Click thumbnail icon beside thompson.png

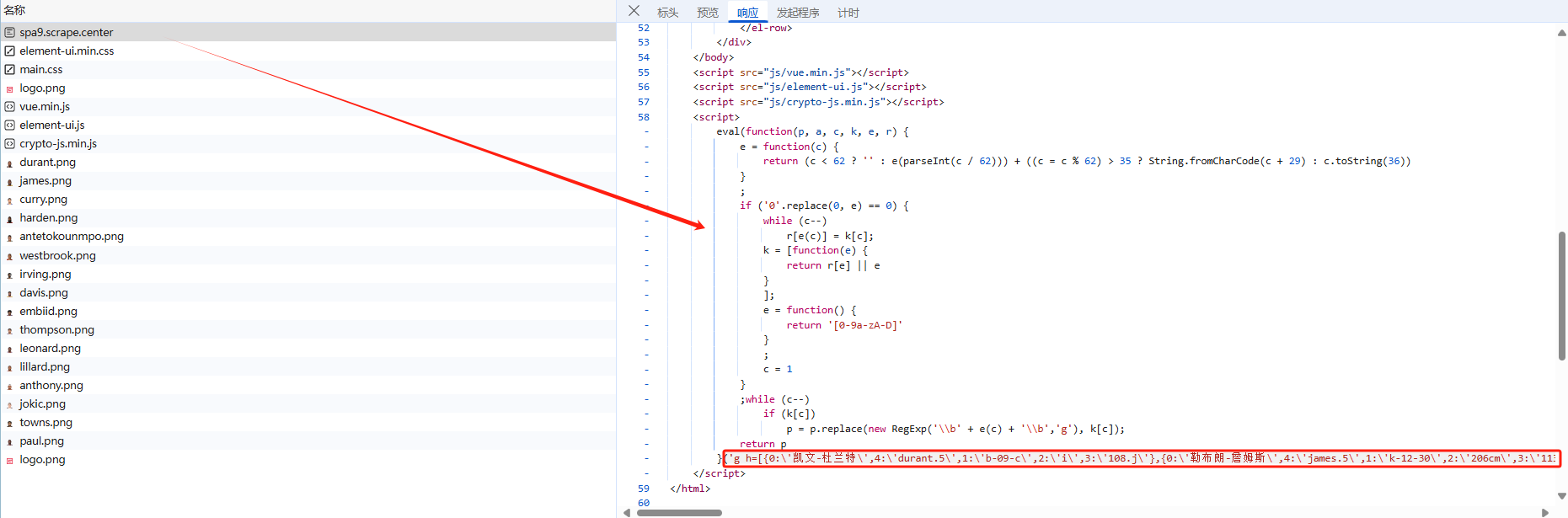click(10, 330)
